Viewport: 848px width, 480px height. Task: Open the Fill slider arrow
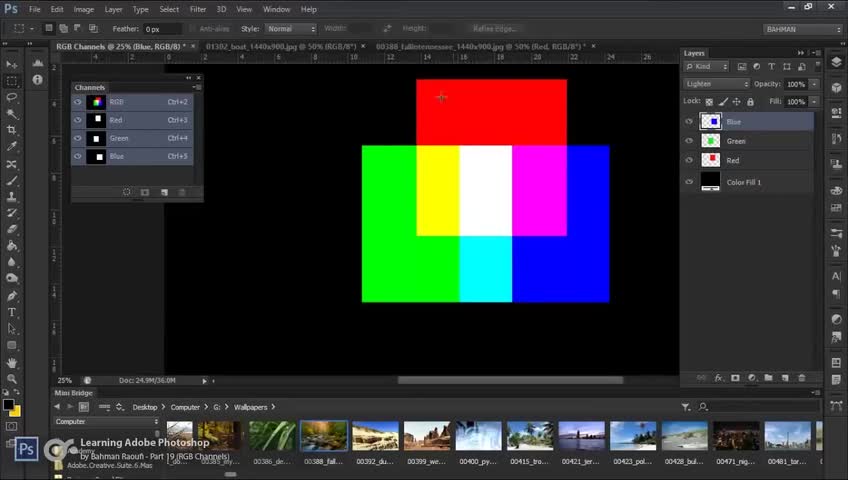814,102
